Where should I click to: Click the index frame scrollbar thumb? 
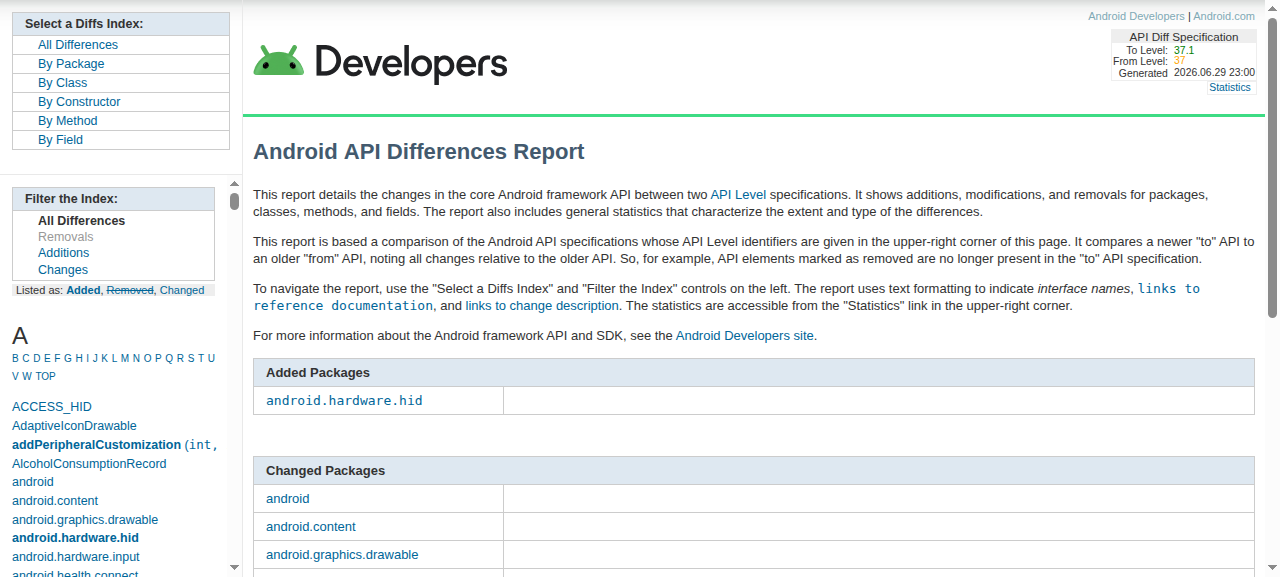coord(234,201)
